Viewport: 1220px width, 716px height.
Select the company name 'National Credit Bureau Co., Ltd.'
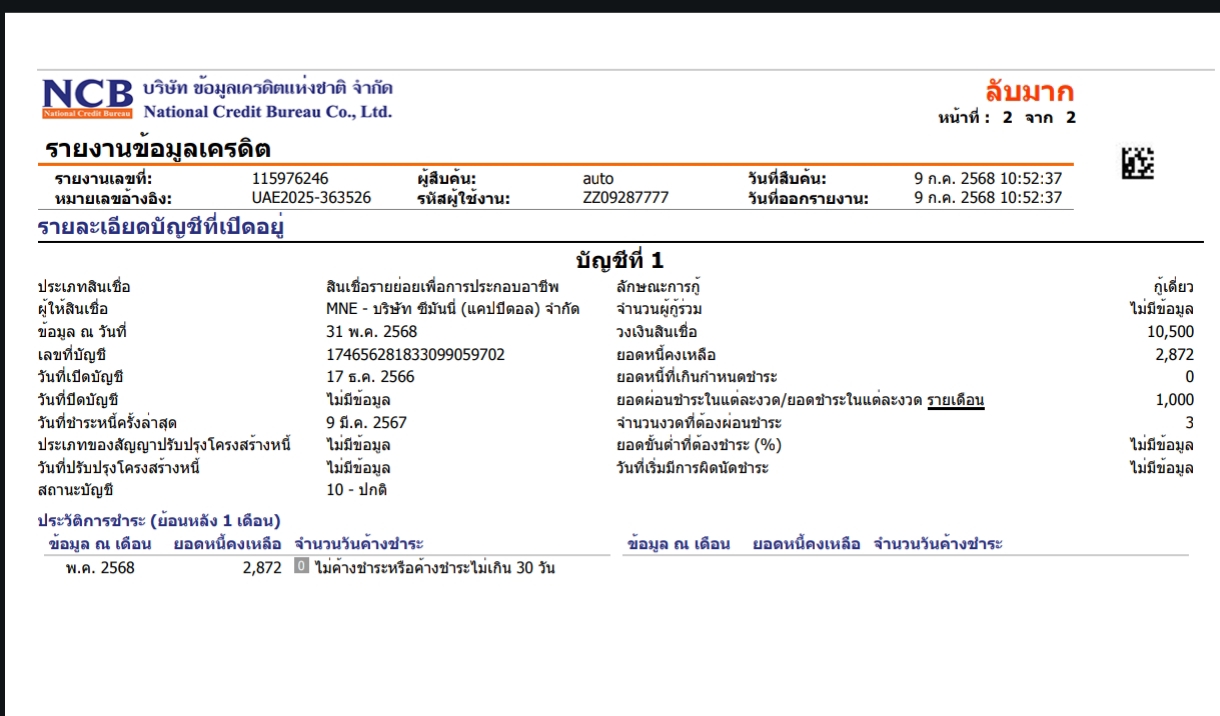click(x=268, y=112)
